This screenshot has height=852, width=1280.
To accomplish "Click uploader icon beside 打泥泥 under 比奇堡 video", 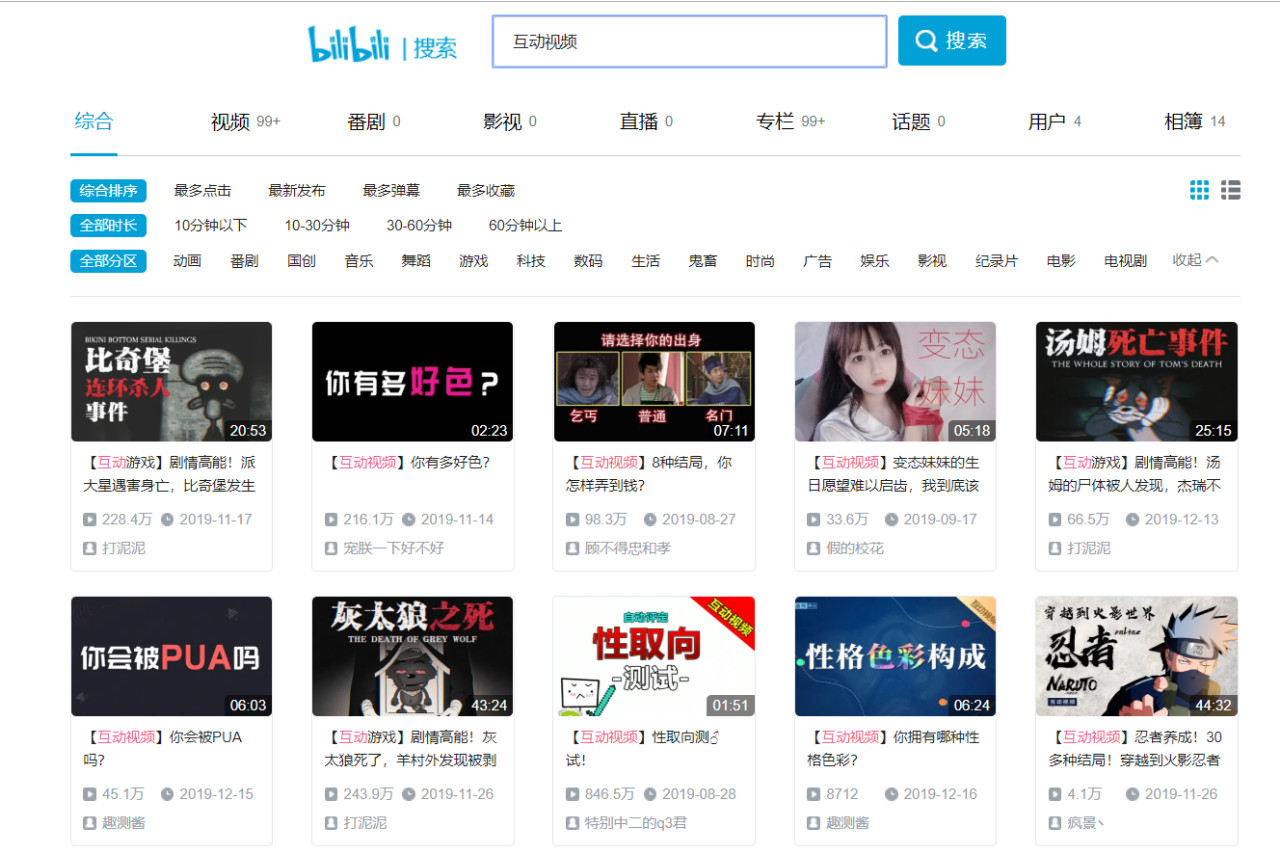I will [90, 548].
